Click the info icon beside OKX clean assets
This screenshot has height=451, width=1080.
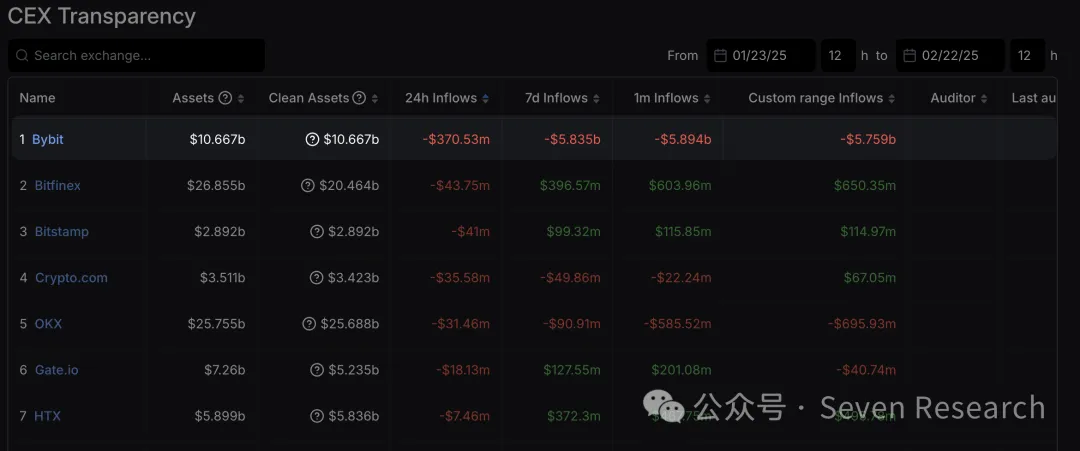pos(308,324)
